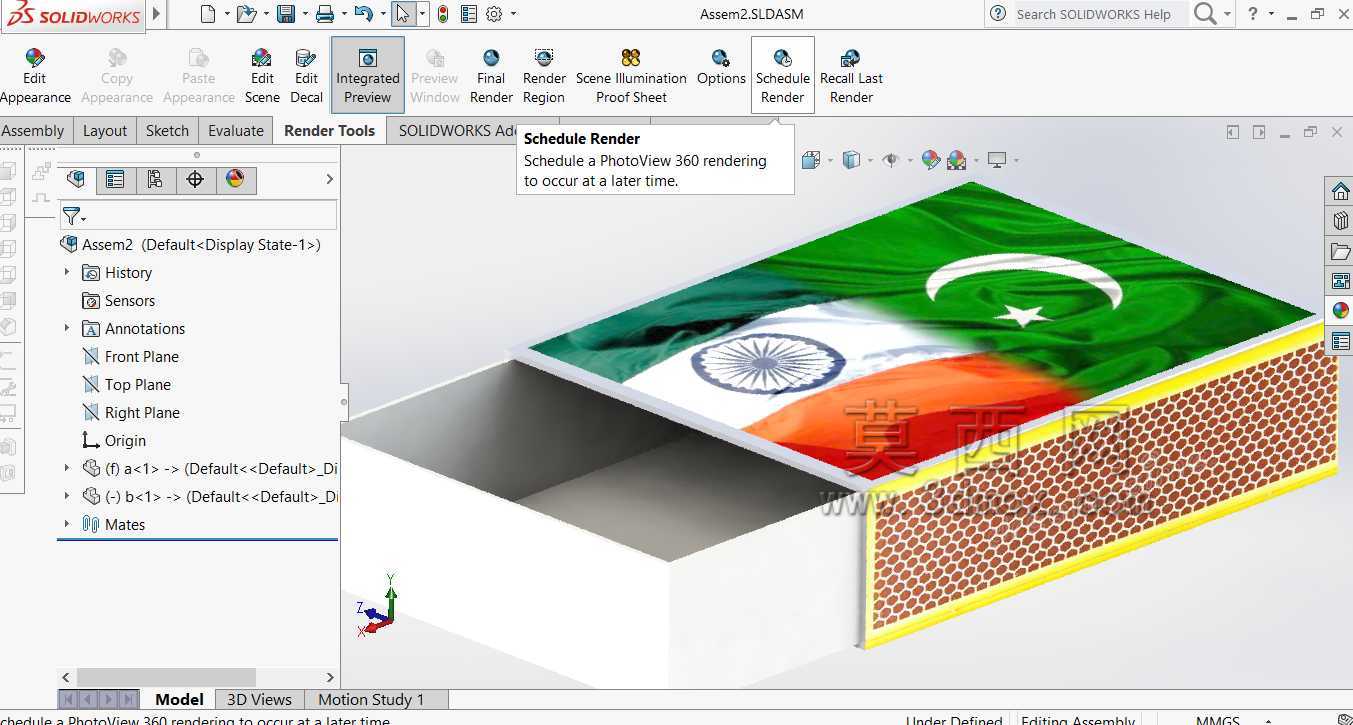Open the Help question mark menu
Viewport: 1353px width, 725px height.
pyautogui.click(x=1253, y=14)
